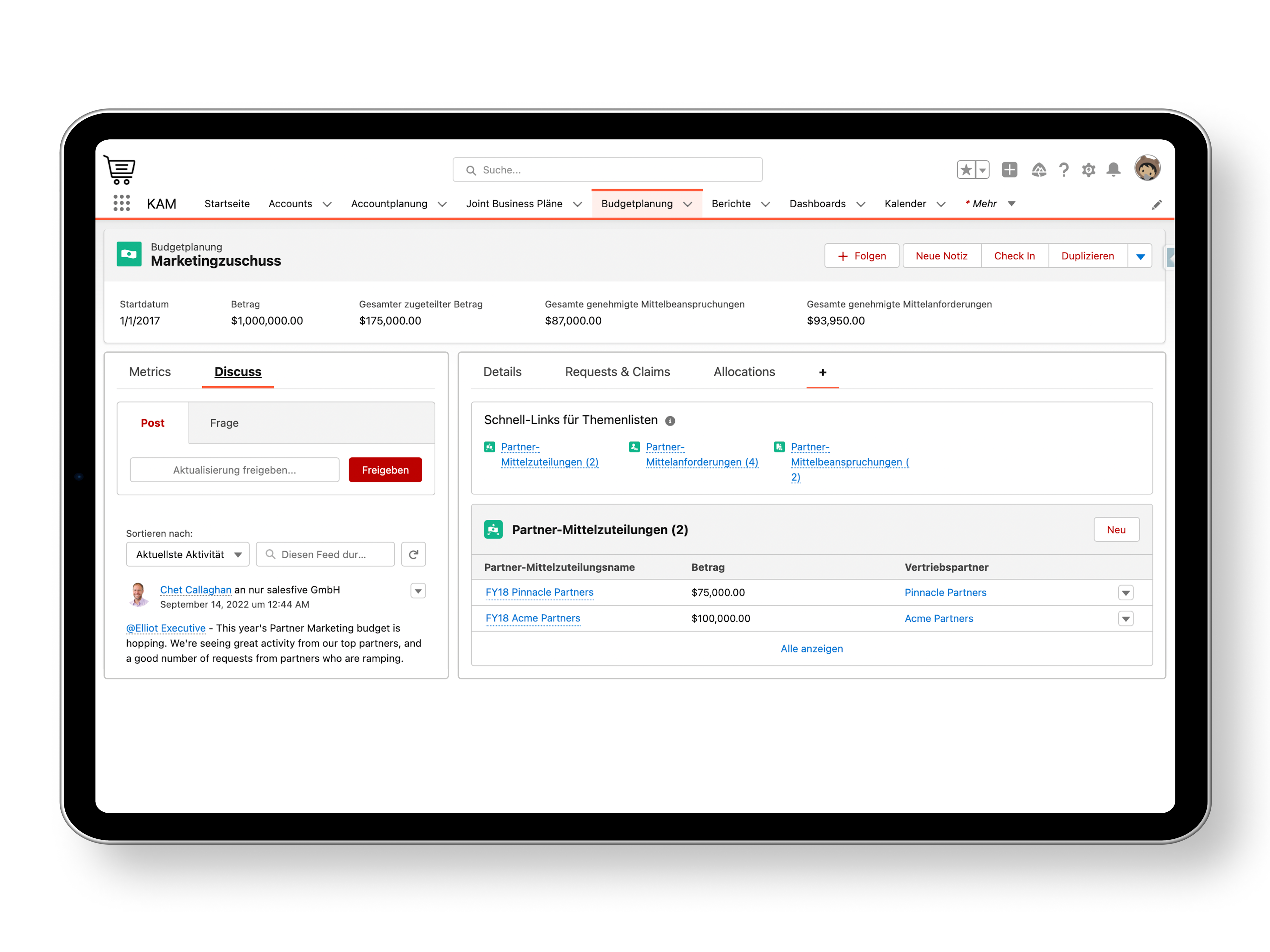Open the FY18 Acme Partners link

[533, 618]
